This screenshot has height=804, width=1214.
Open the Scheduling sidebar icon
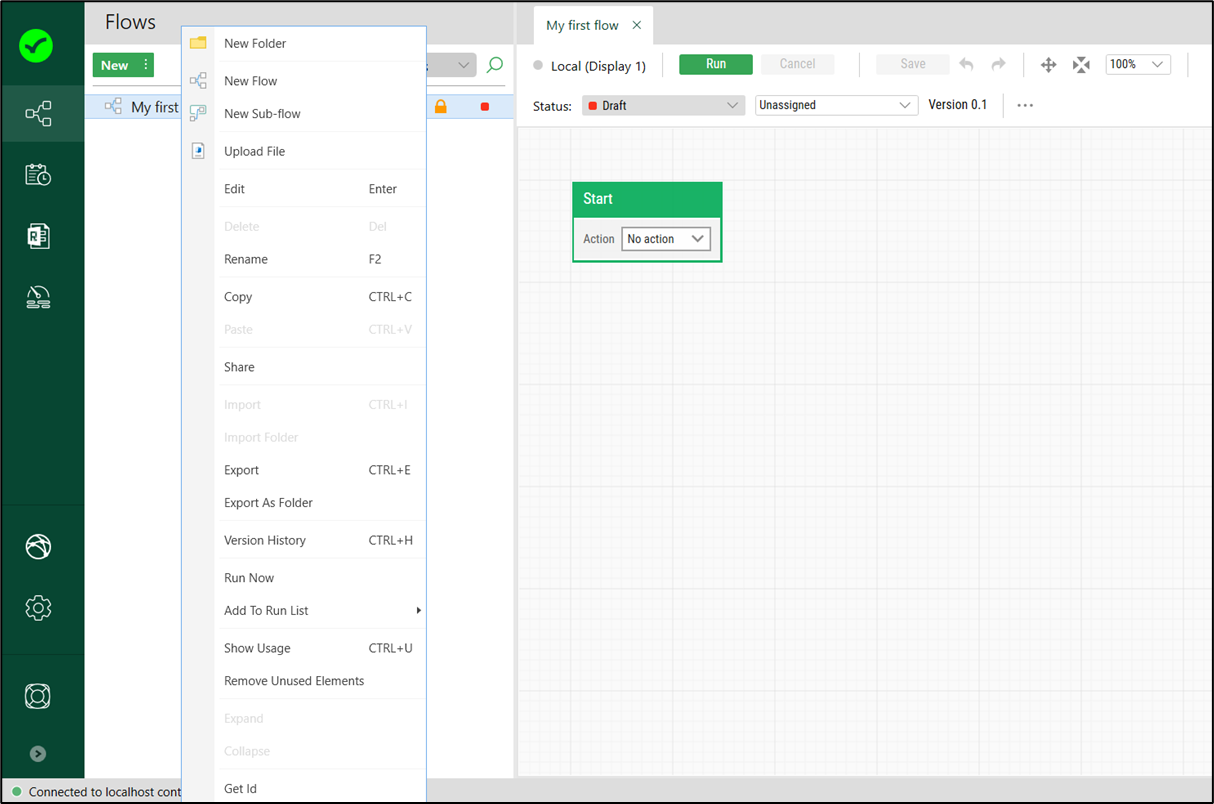40,173
